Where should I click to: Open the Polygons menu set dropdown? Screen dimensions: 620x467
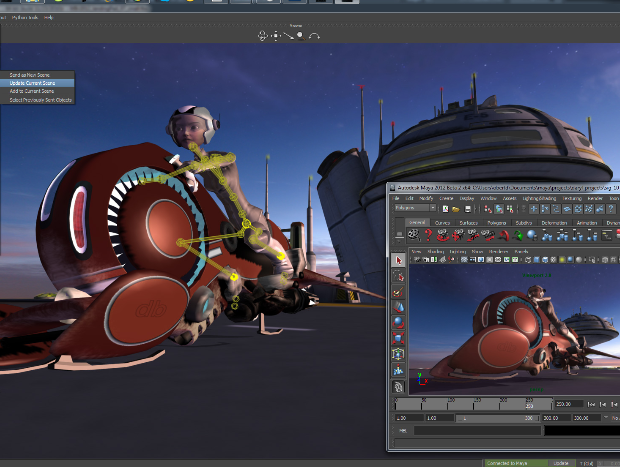[x=418, y=210]
